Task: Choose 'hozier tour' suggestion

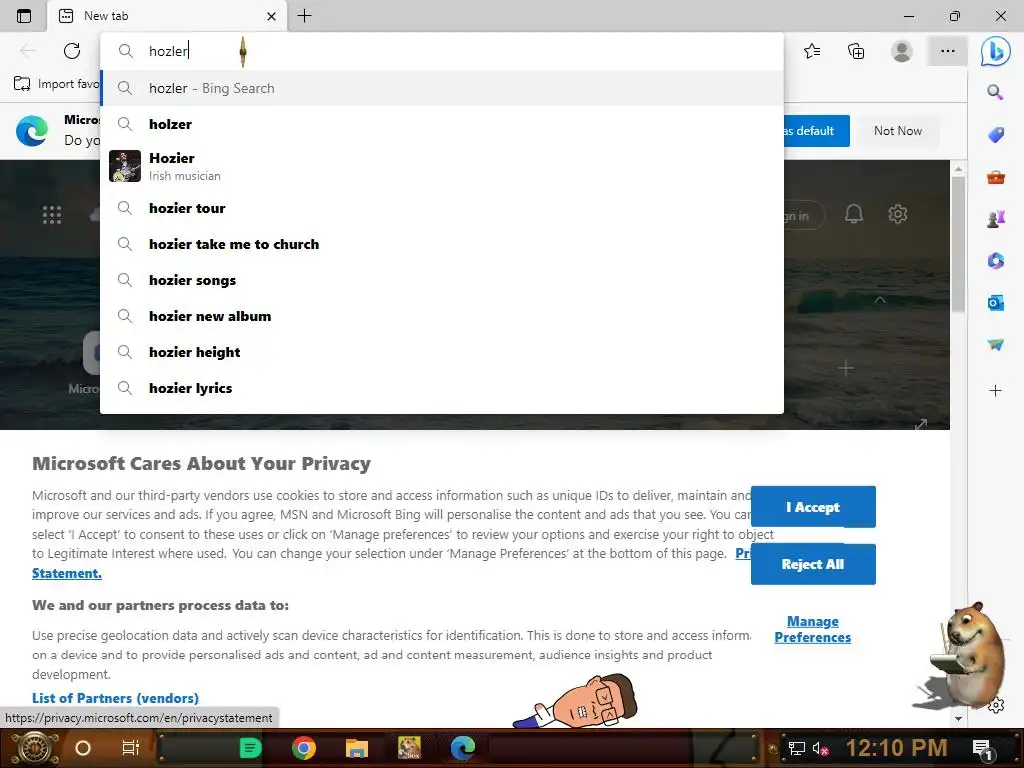Action: pos(442,208)
